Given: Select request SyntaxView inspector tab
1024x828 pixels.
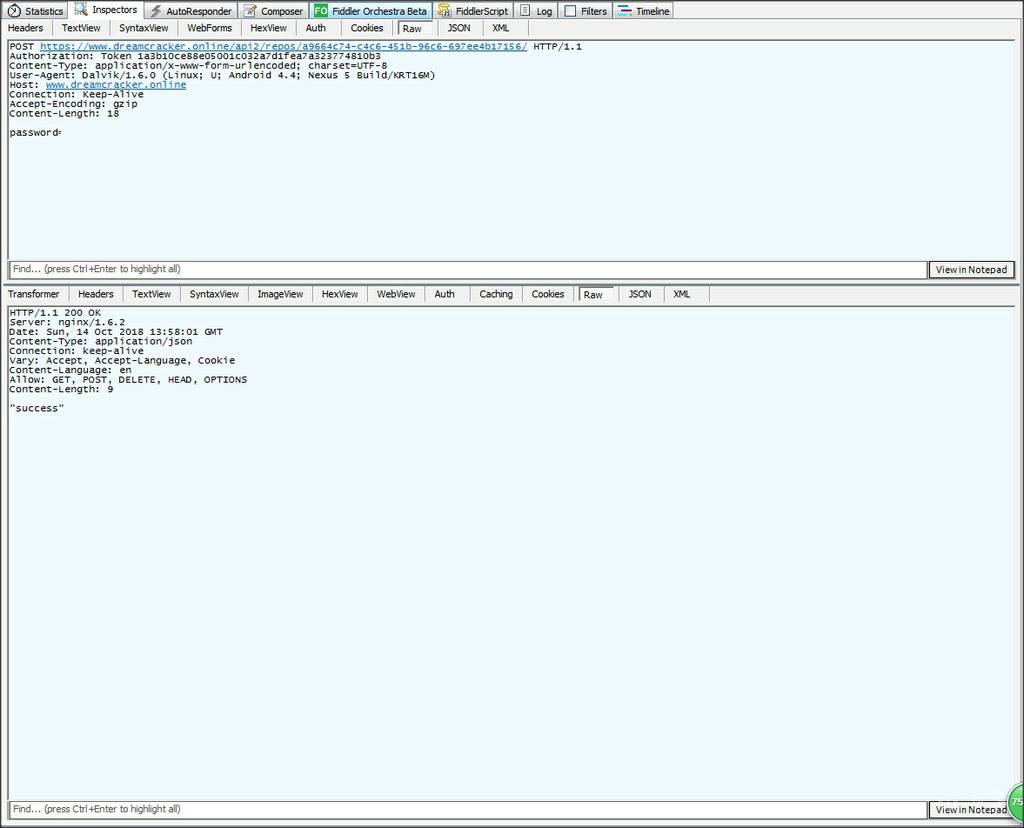Looking at the screenshot, I should click(x=144, y=28).
